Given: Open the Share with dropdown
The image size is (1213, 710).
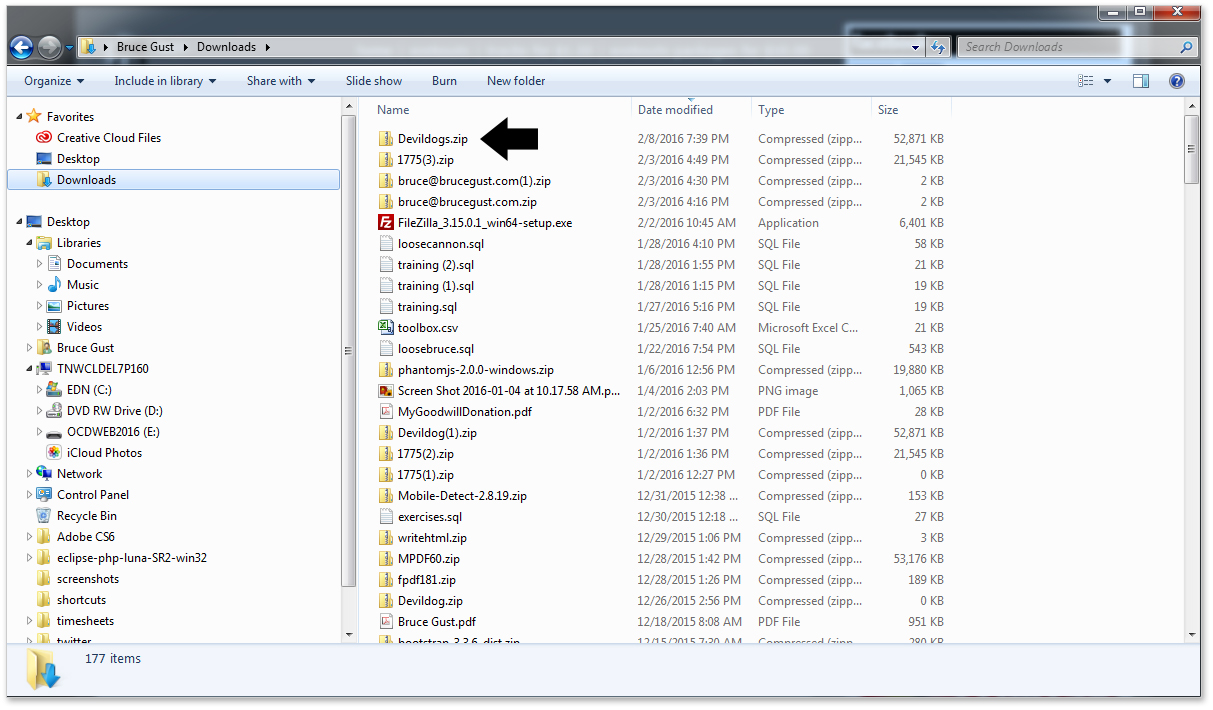Looking at the screenshot, I should (281, 81).
